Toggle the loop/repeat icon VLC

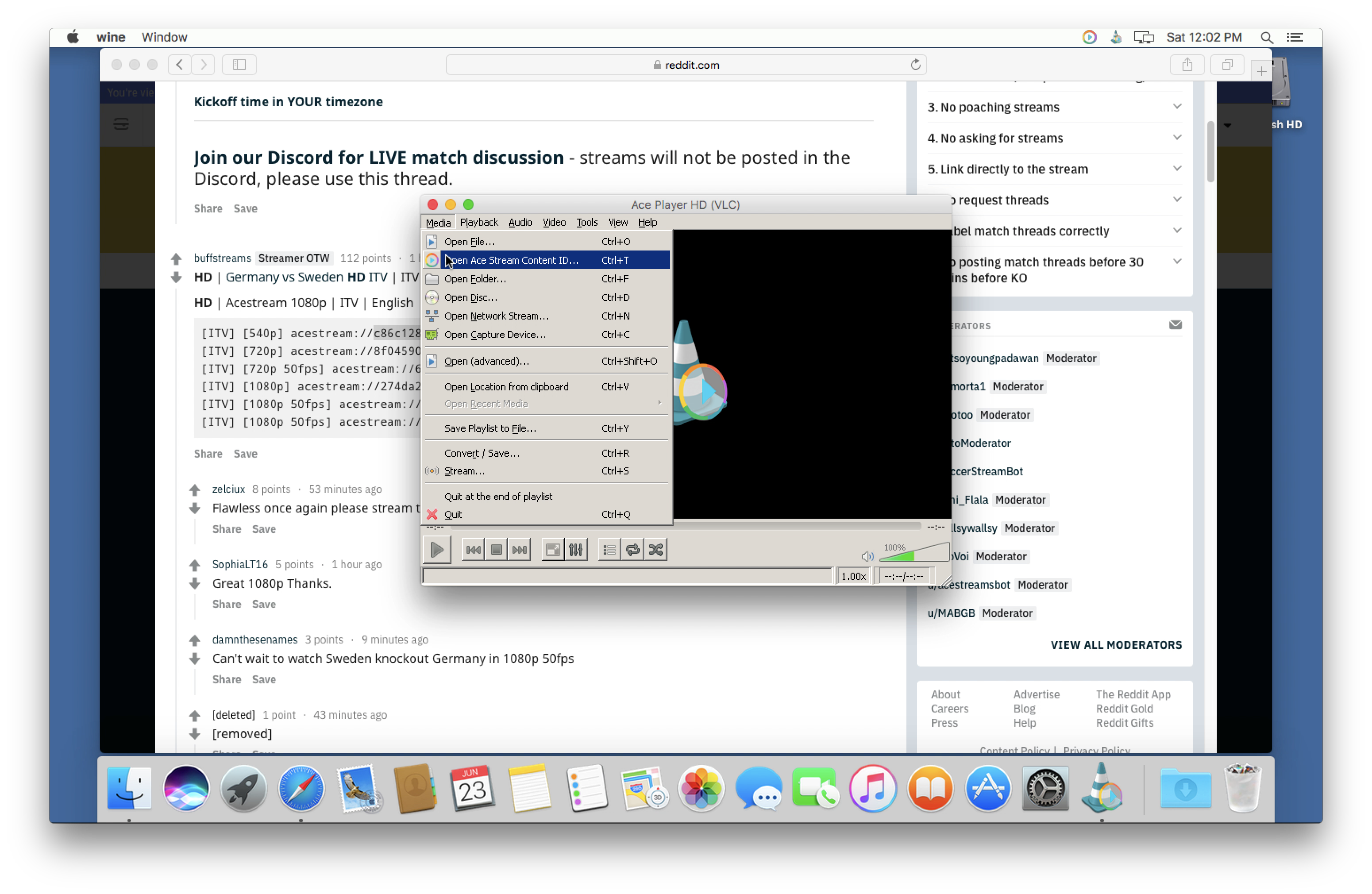(x=631, y=549)
